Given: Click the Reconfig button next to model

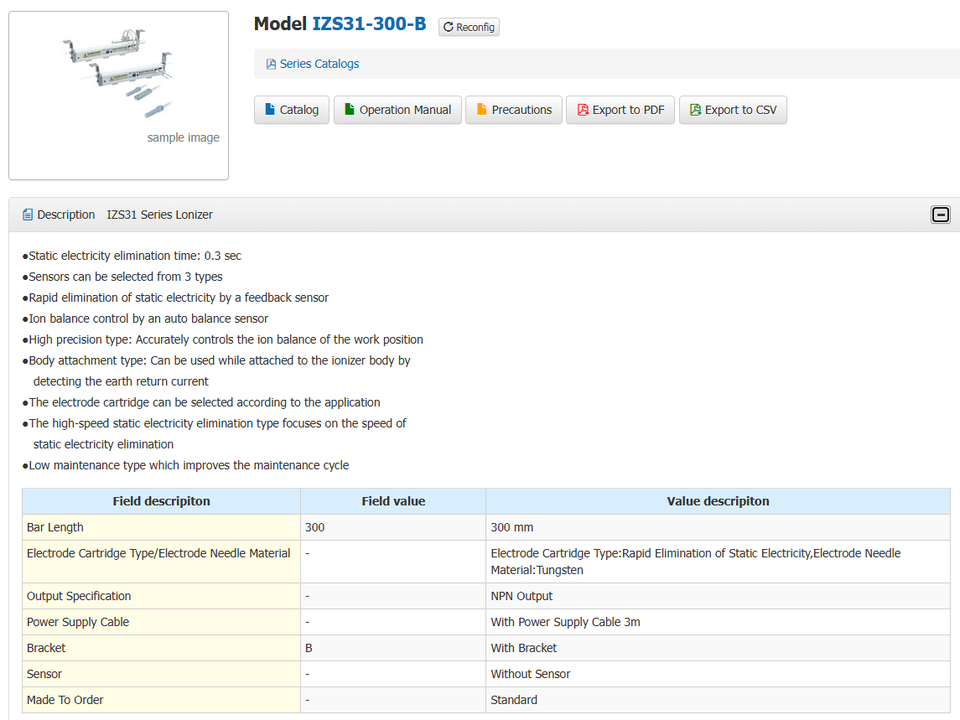Looking at the screenshot, I should click(x=469, y=27).
